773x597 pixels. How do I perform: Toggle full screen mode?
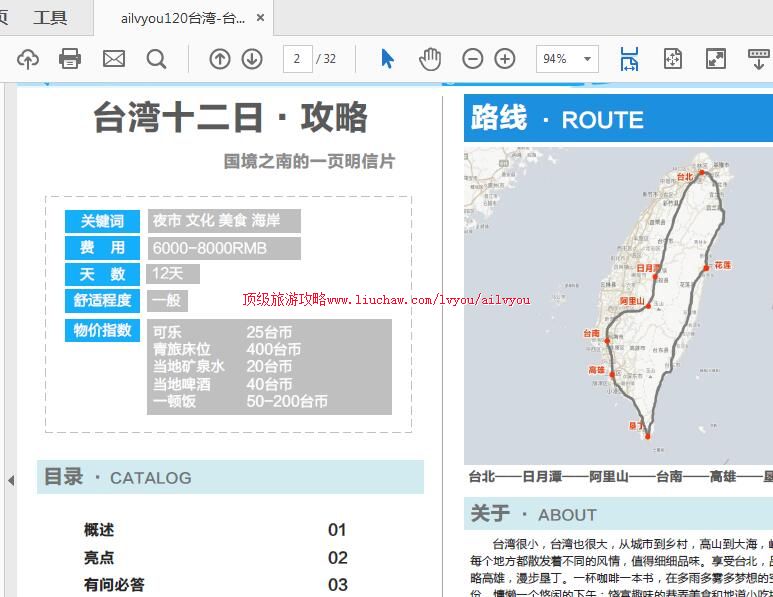pyautogui.click(x=716, y=59)
